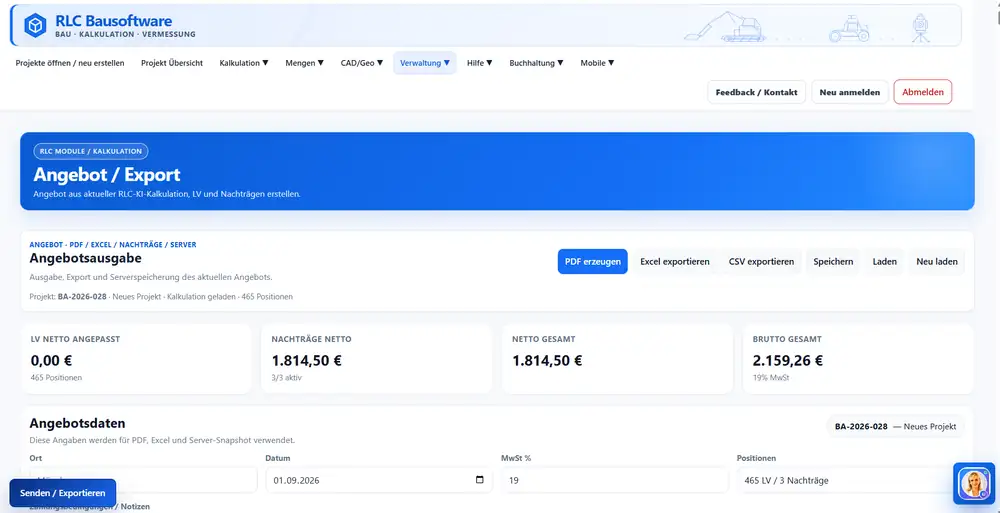Go to Projekt Übersicht

click(x=172, y=63)
